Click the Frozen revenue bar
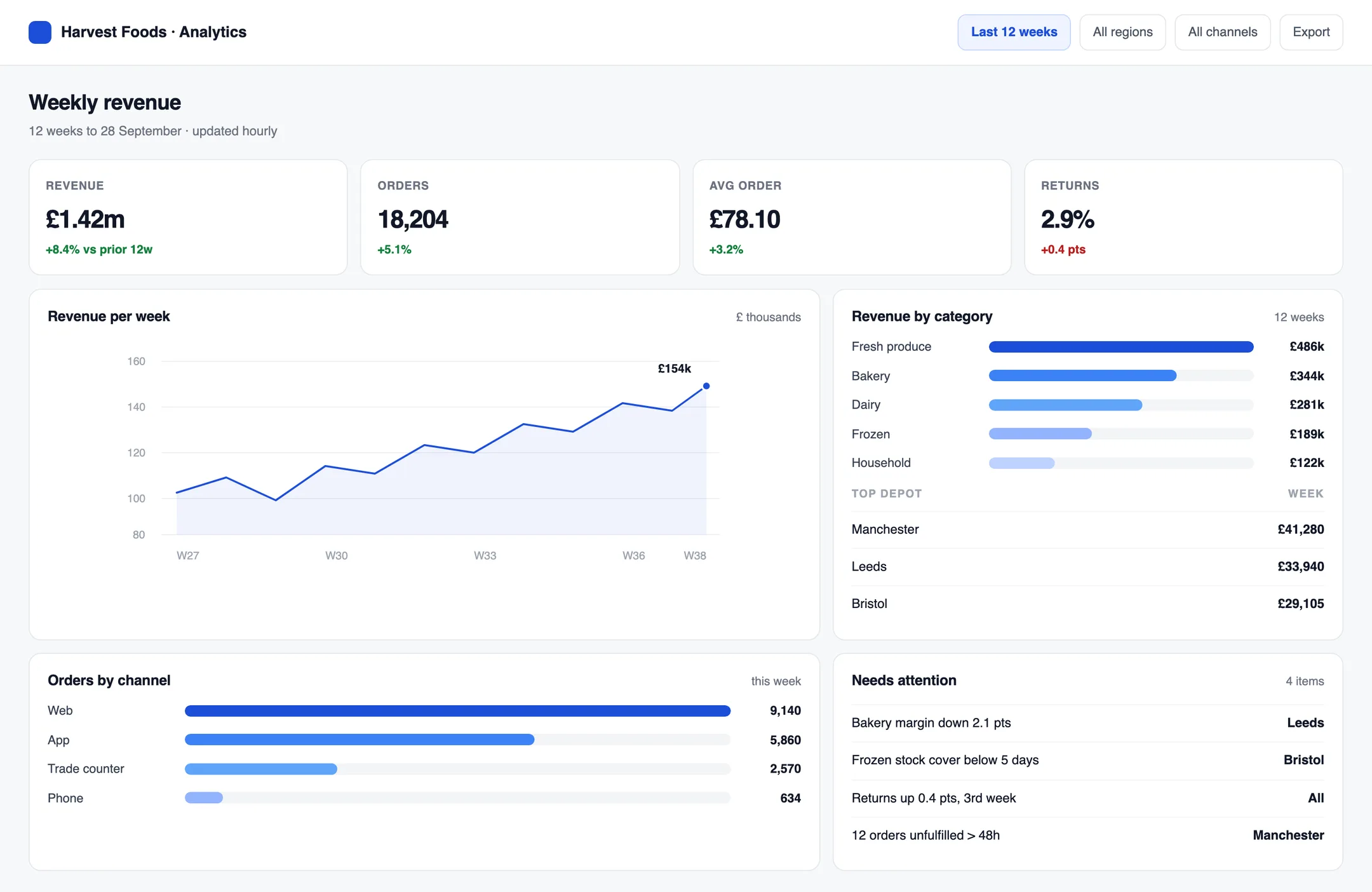 coord(1040,434)
